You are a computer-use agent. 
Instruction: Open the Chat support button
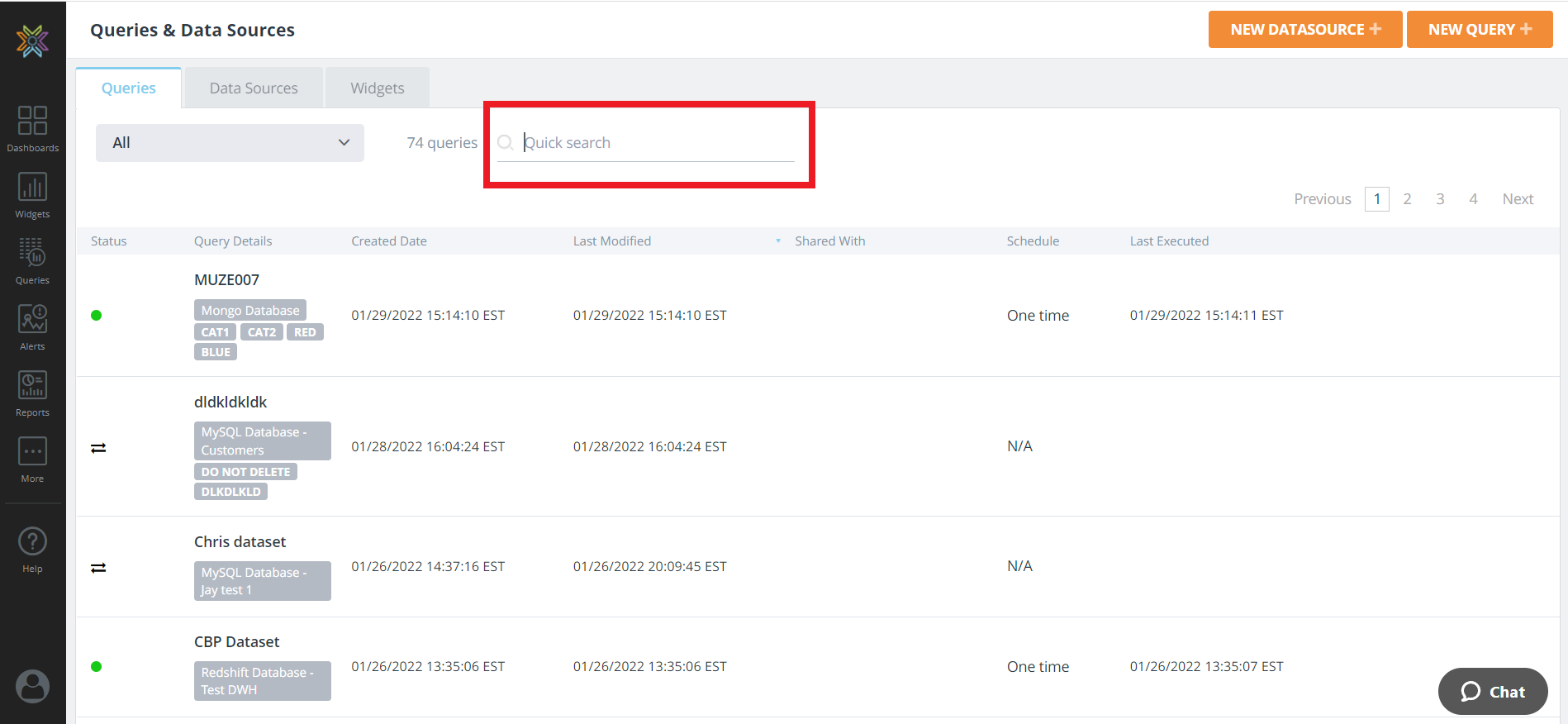point(1493,692)
